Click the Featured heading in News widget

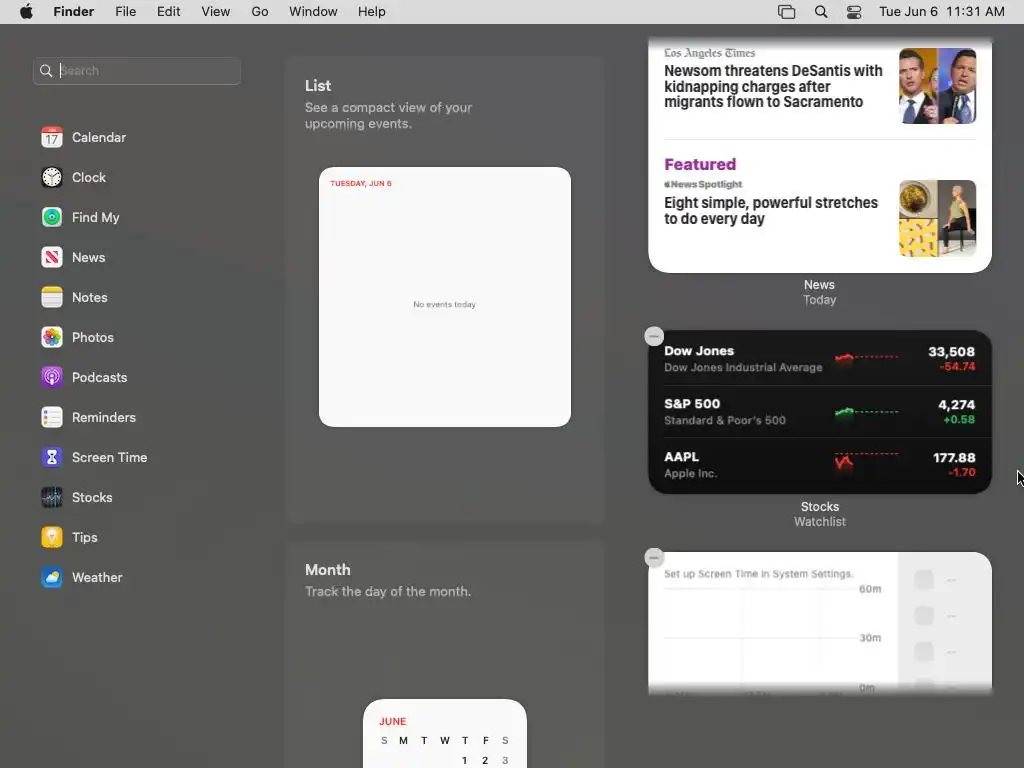click(700, 164)
